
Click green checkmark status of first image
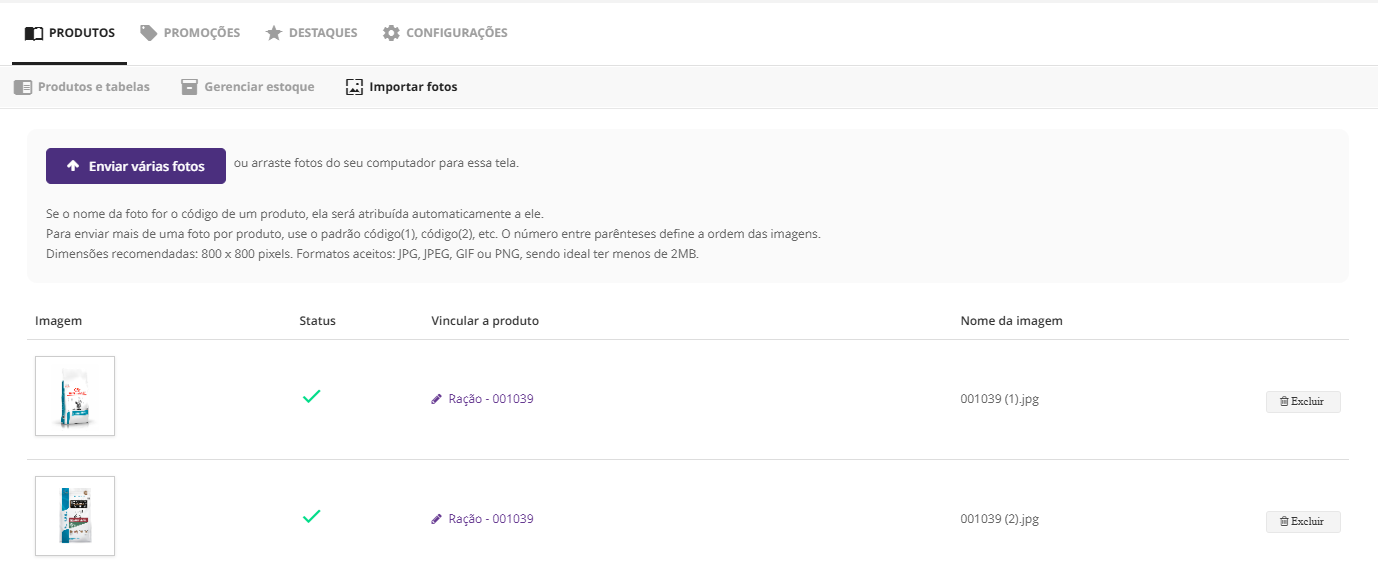click(311, 396)
